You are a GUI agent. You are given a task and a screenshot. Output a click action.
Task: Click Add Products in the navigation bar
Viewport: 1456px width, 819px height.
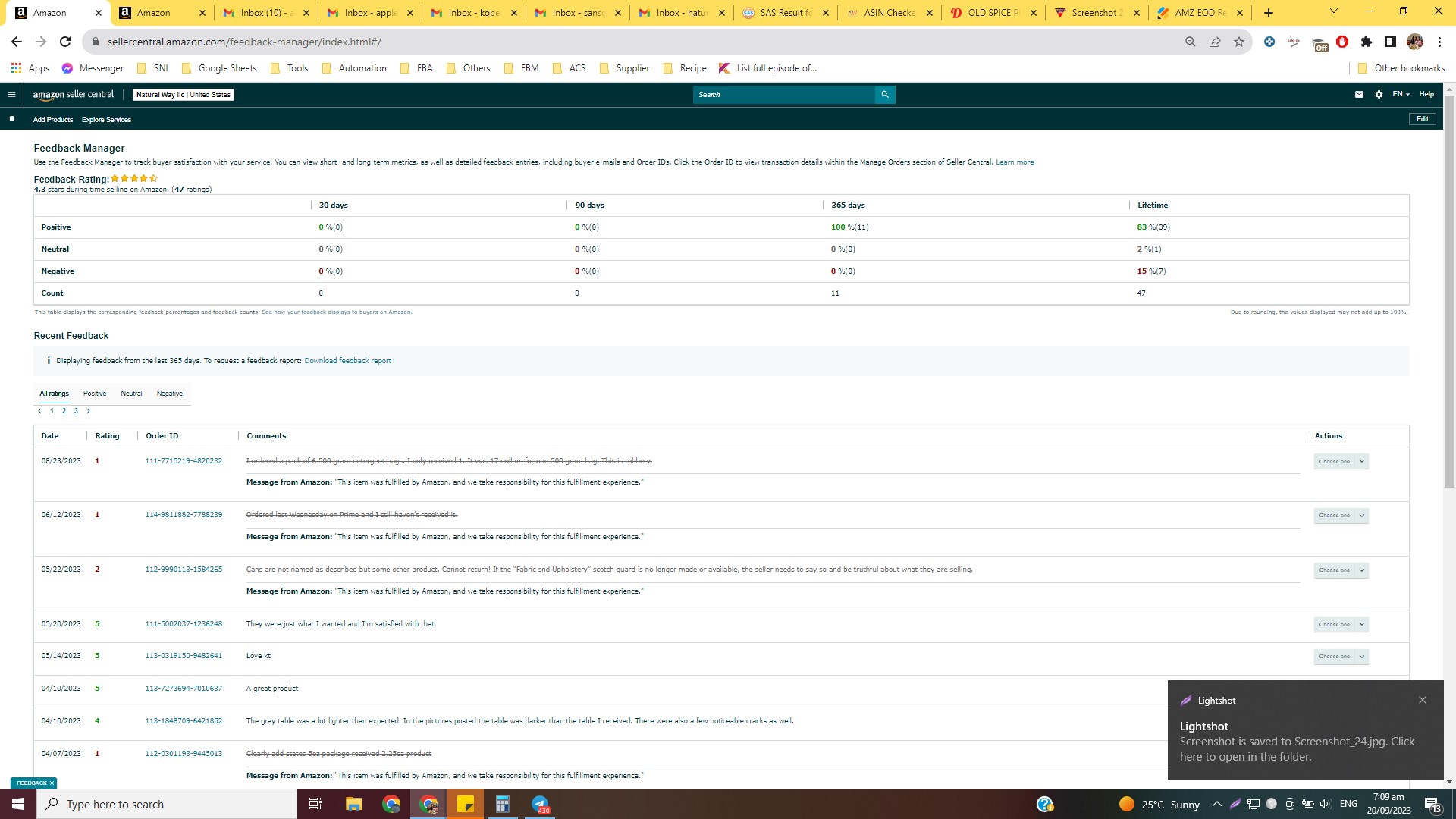[53, 120]
